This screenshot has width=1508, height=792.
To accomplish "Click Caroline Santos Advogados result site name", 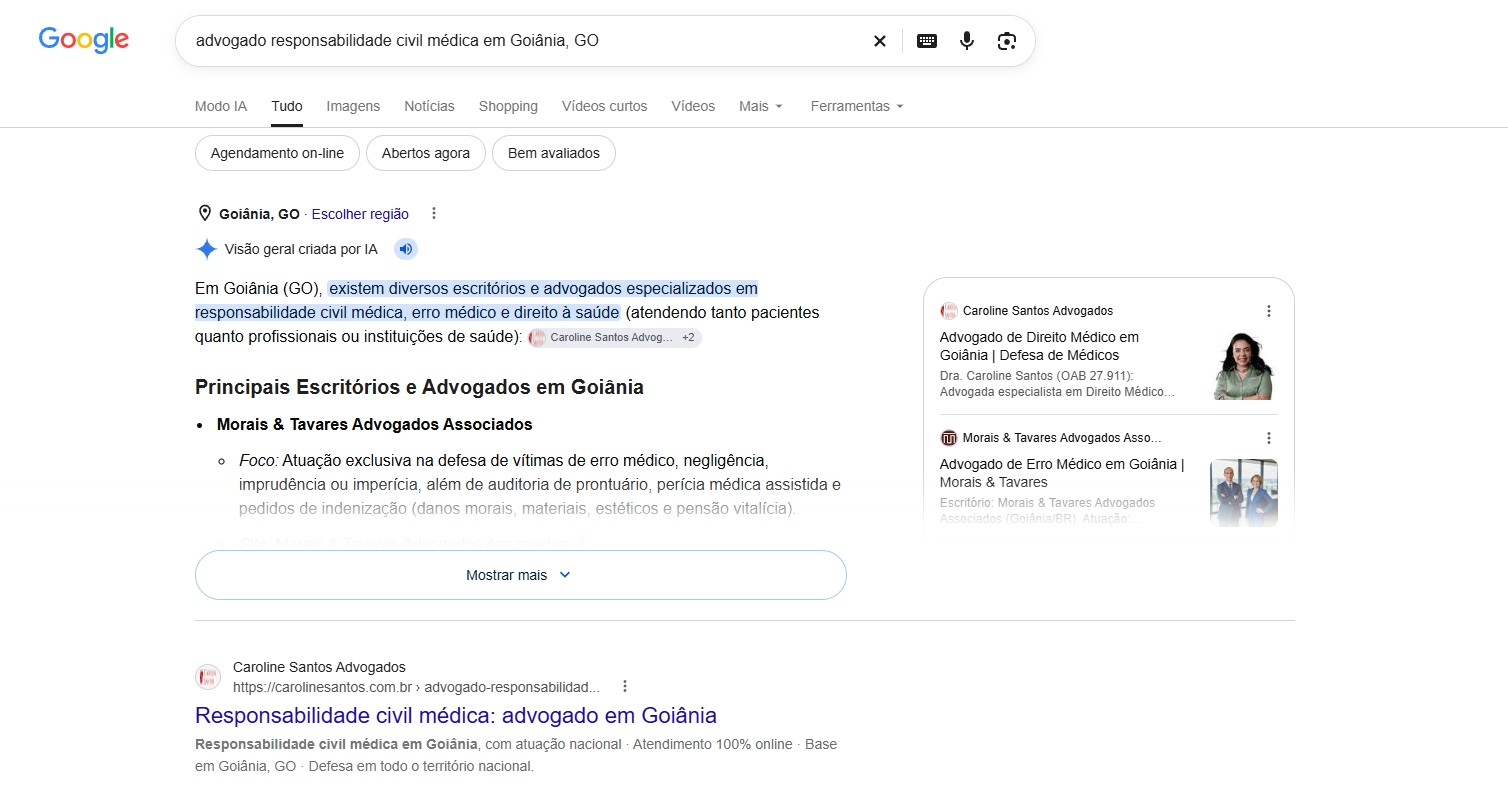I will (x=319, y=667).
